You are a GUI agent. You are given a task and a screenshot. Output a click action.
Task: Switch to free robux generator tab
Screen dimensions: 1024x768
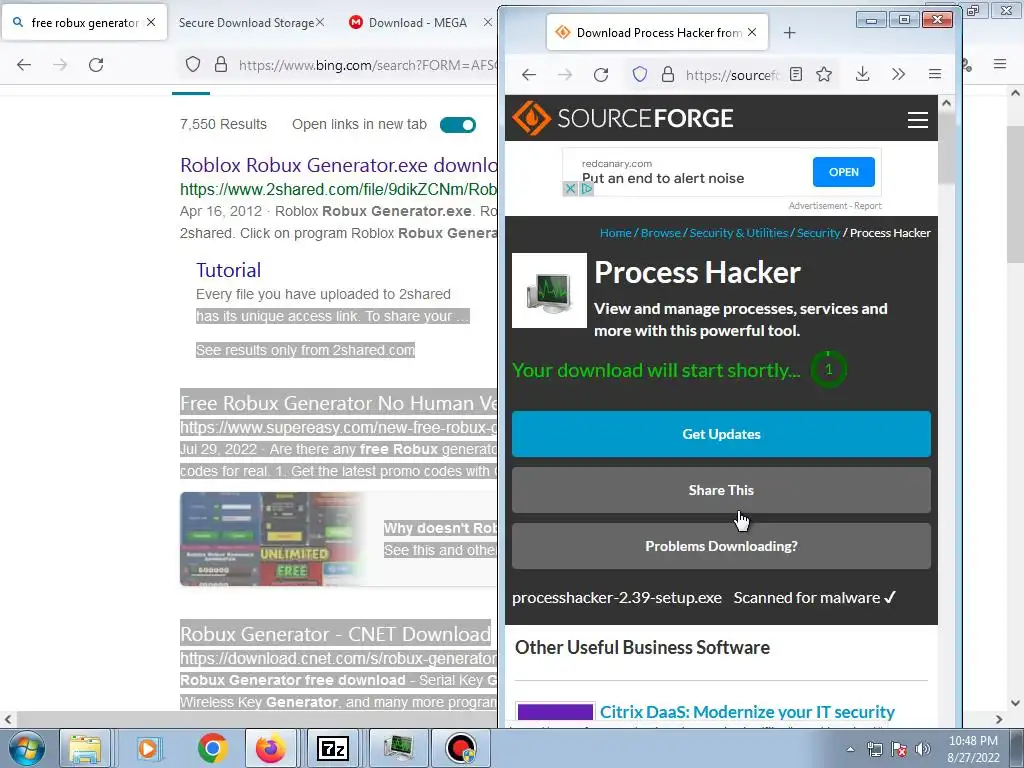pyautogui.click(x=84, y=23)
